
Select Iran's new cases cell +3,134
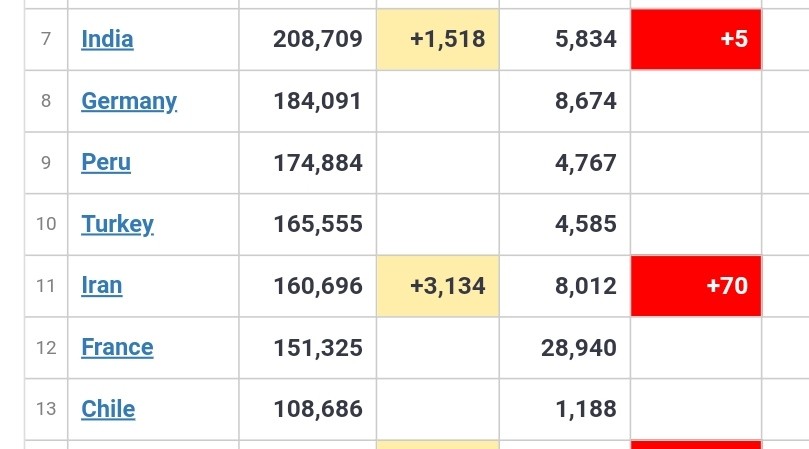[x=438, y=286]
